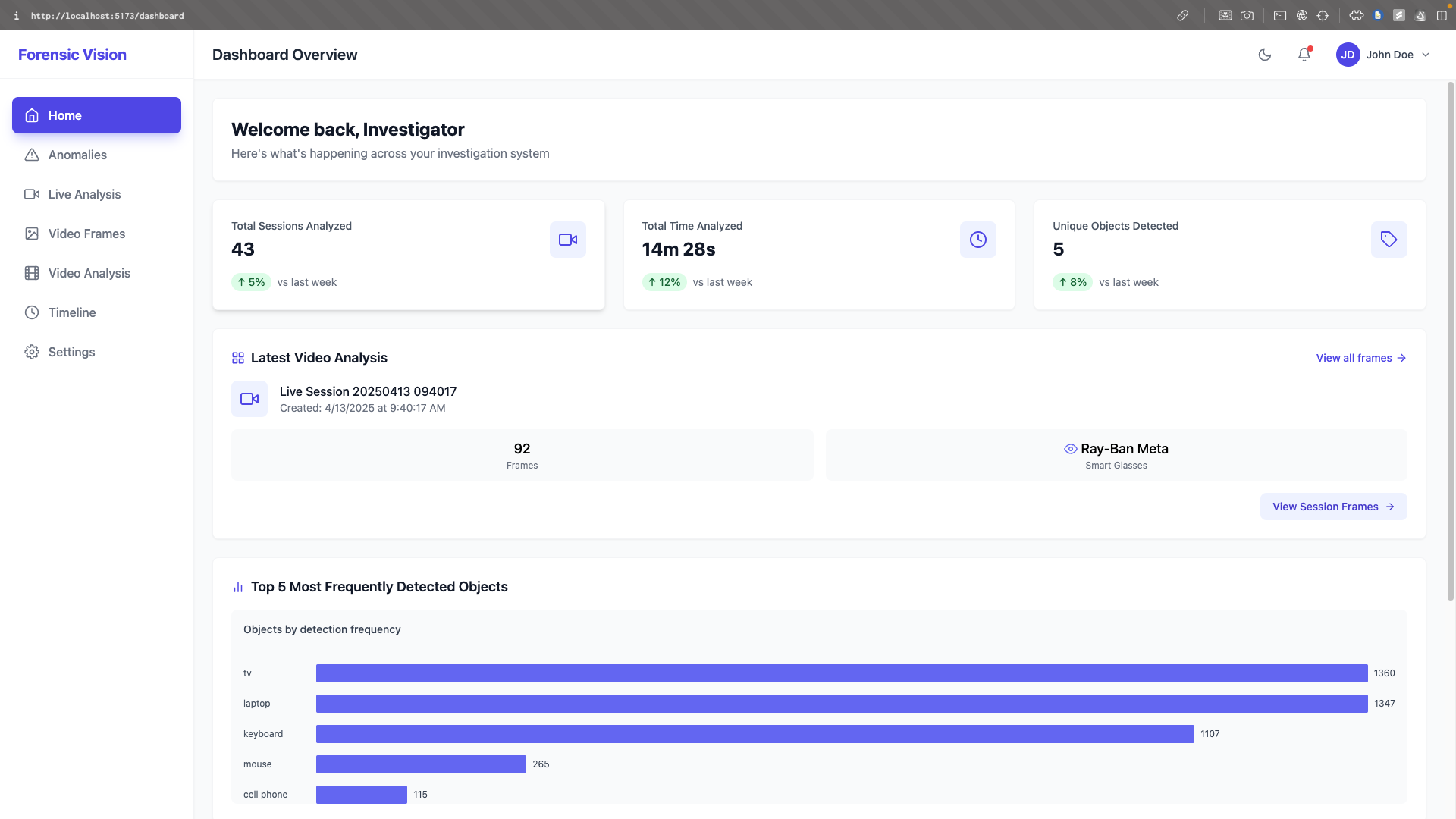Screen dimensions: 1456x819
Task: Click the page's vertical scrollbar
Action: coord(1450,341)
